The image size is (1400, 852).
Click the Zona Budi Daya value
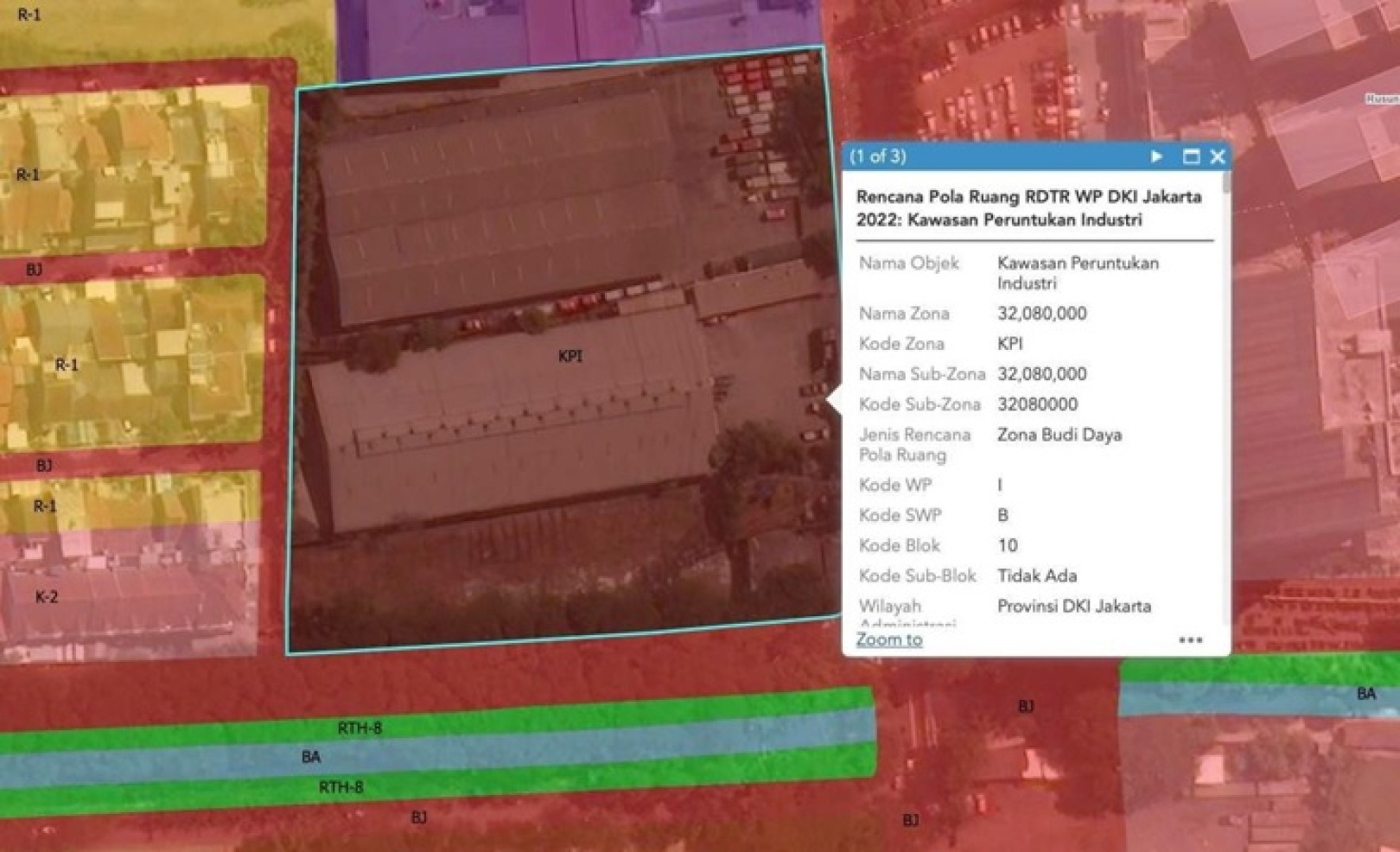pyautogui.click(x=1060, y=435)
